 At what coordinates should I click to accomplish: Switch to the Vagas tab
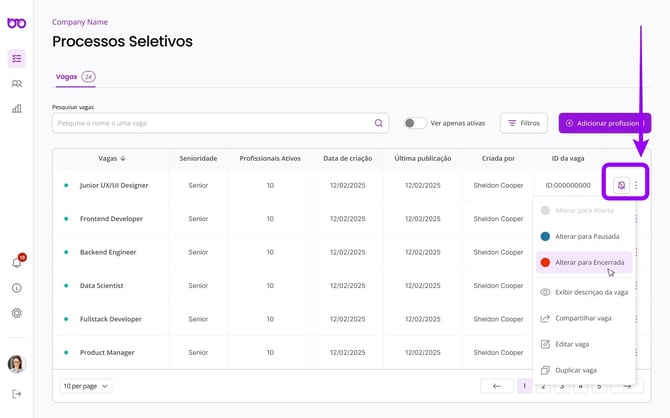click(x=66, y=76)
